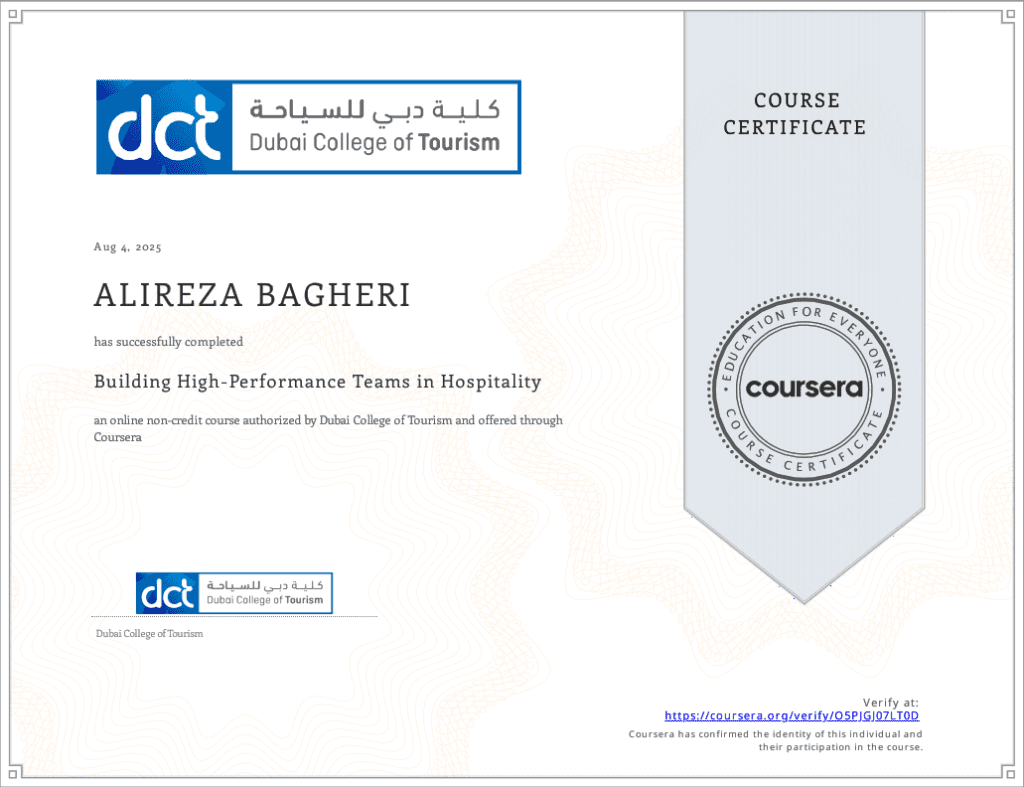The image size is (1024, 787).
Task: Click the 'an online non-credit course authorized' paragraph
Action: (328, 428)
